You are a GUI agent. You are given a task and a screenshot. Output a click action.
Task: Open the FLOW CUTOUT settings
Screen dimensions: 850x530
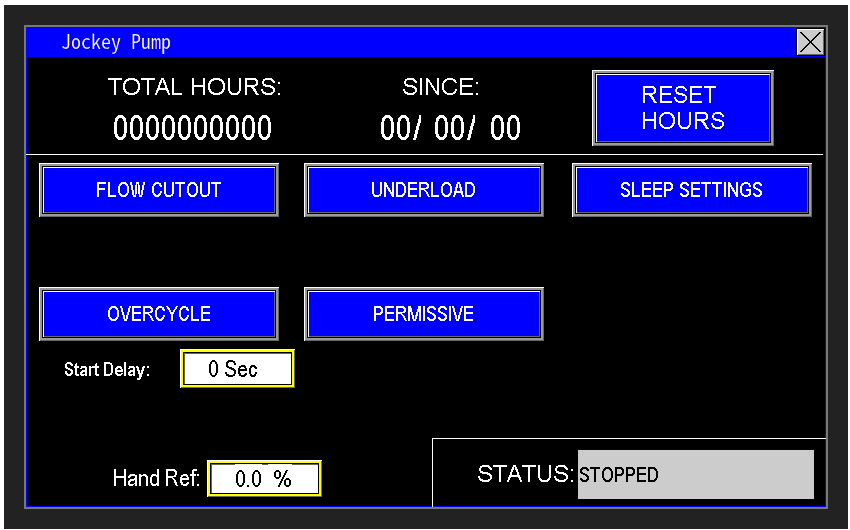coord(158,190)
